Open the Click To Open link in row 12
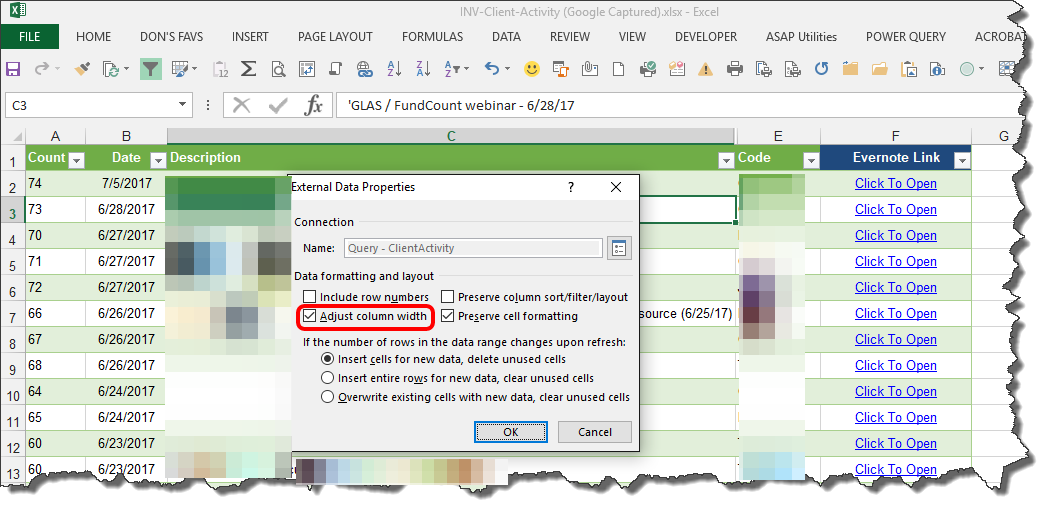The image size is (1050, 513). pos(895,443)
